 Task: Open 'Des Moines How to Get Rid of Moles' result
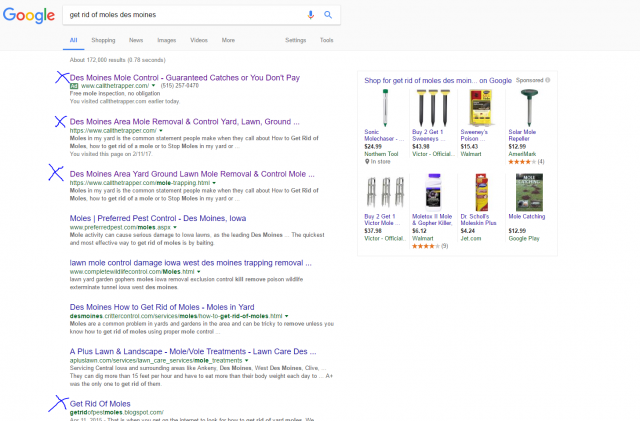[x=162, y=307]
